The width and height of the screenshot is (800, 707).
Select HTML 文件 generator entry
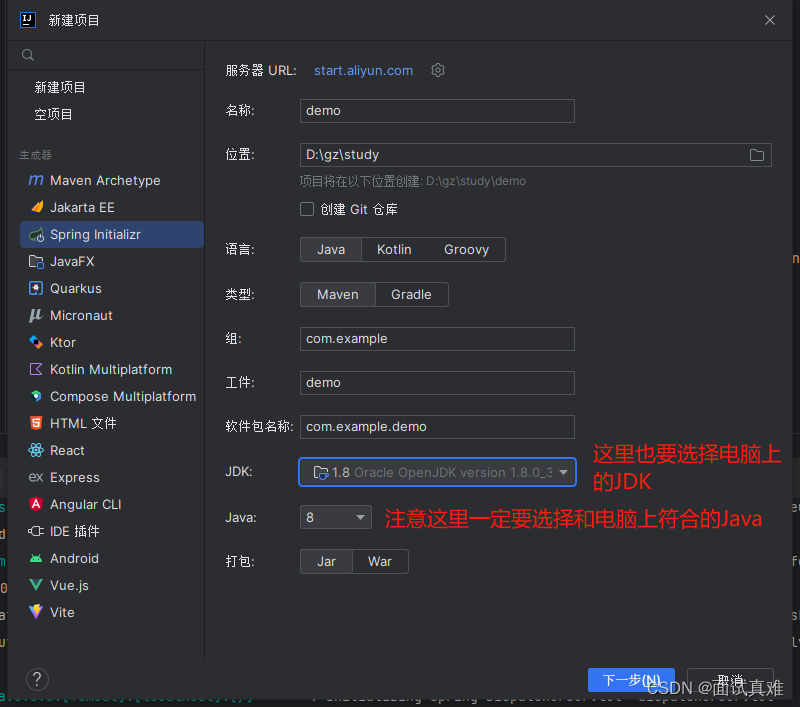pos(112,423)
